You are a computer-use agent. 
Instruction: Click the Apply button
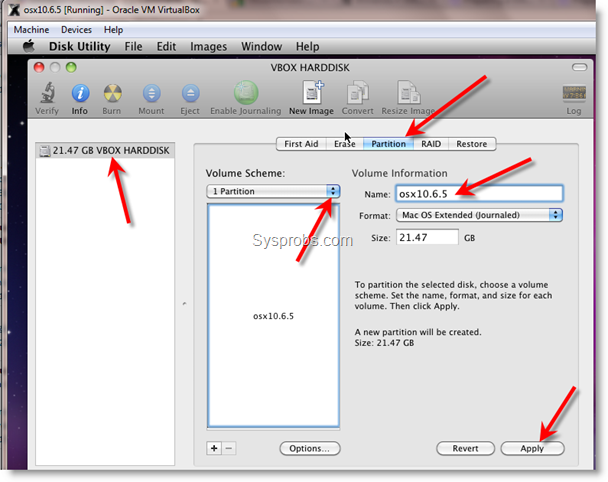(532, 448)
